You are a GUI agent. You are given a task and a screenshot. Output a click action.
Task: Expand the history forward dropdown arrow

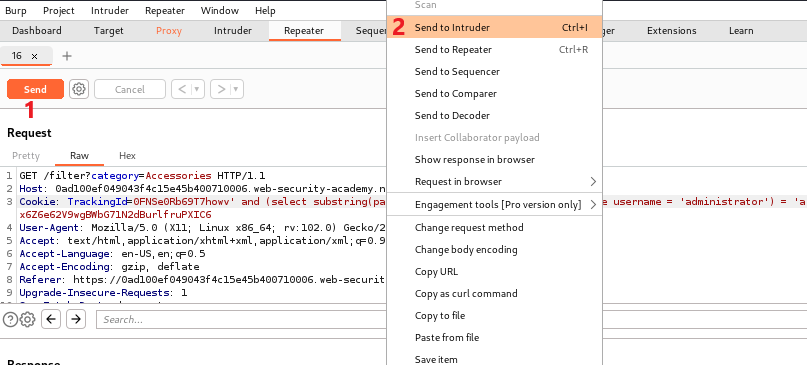tap(236, 89)
